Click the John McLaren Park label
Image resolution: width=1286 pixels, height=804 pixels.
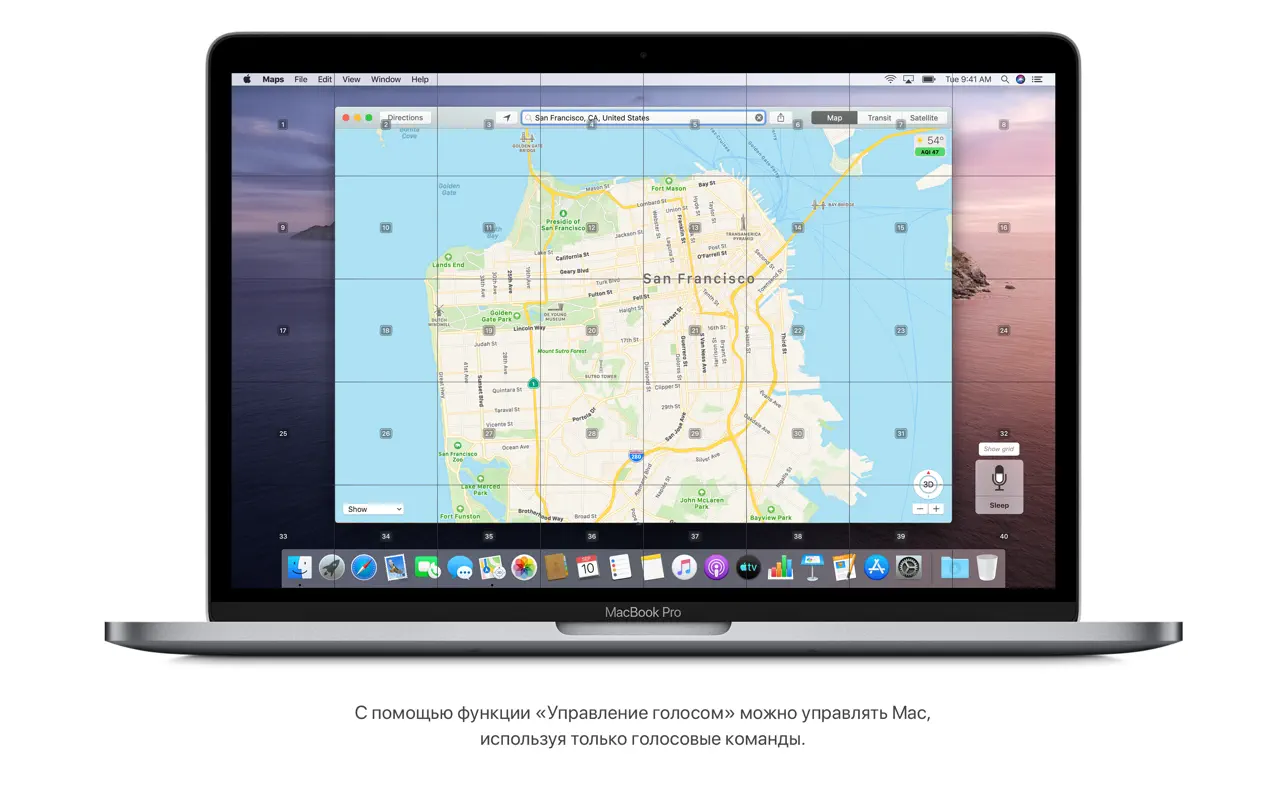702,502
